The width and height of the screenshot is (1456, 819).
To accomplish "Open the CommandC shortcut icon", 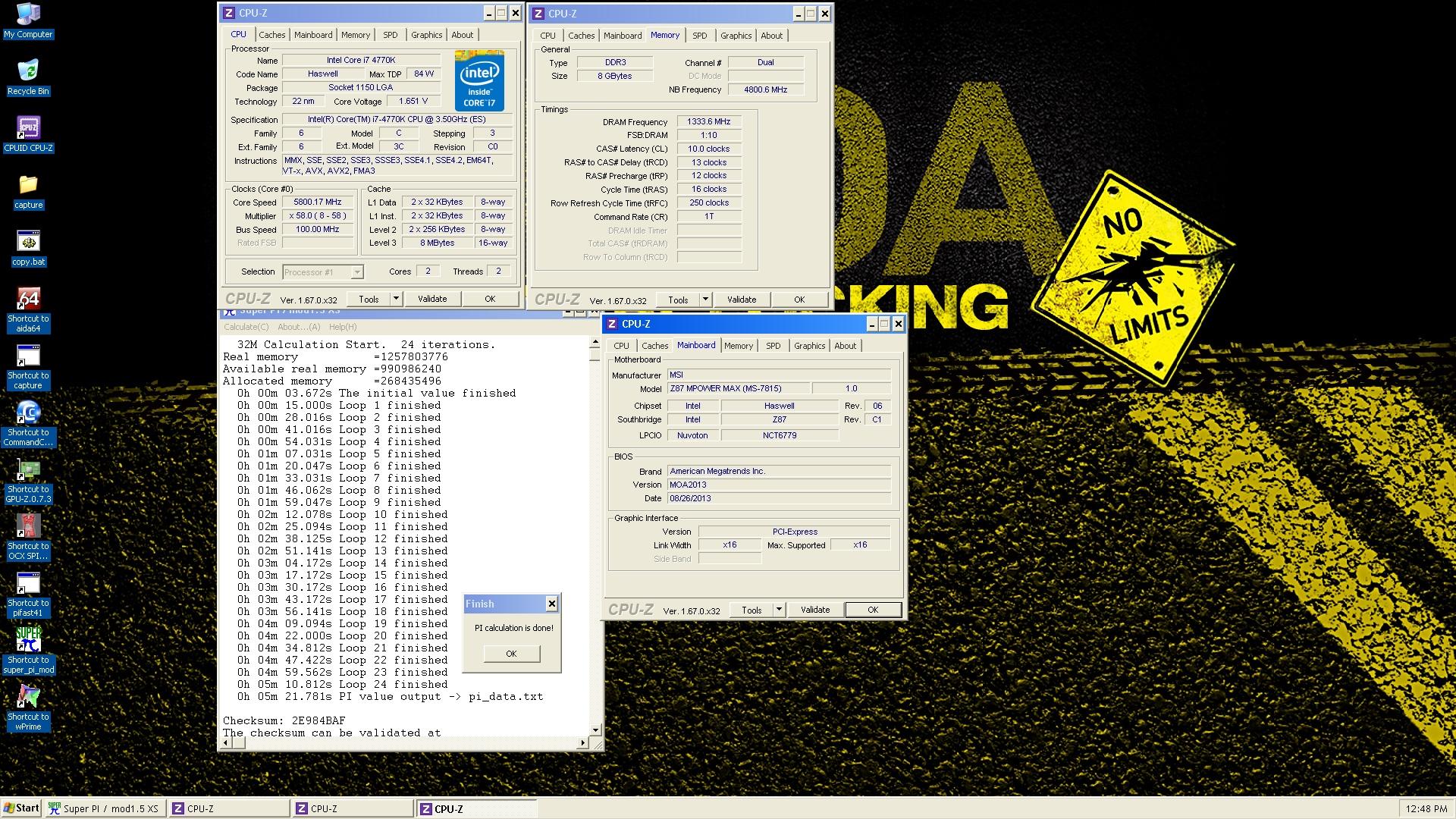I will (x=28, y=424).
